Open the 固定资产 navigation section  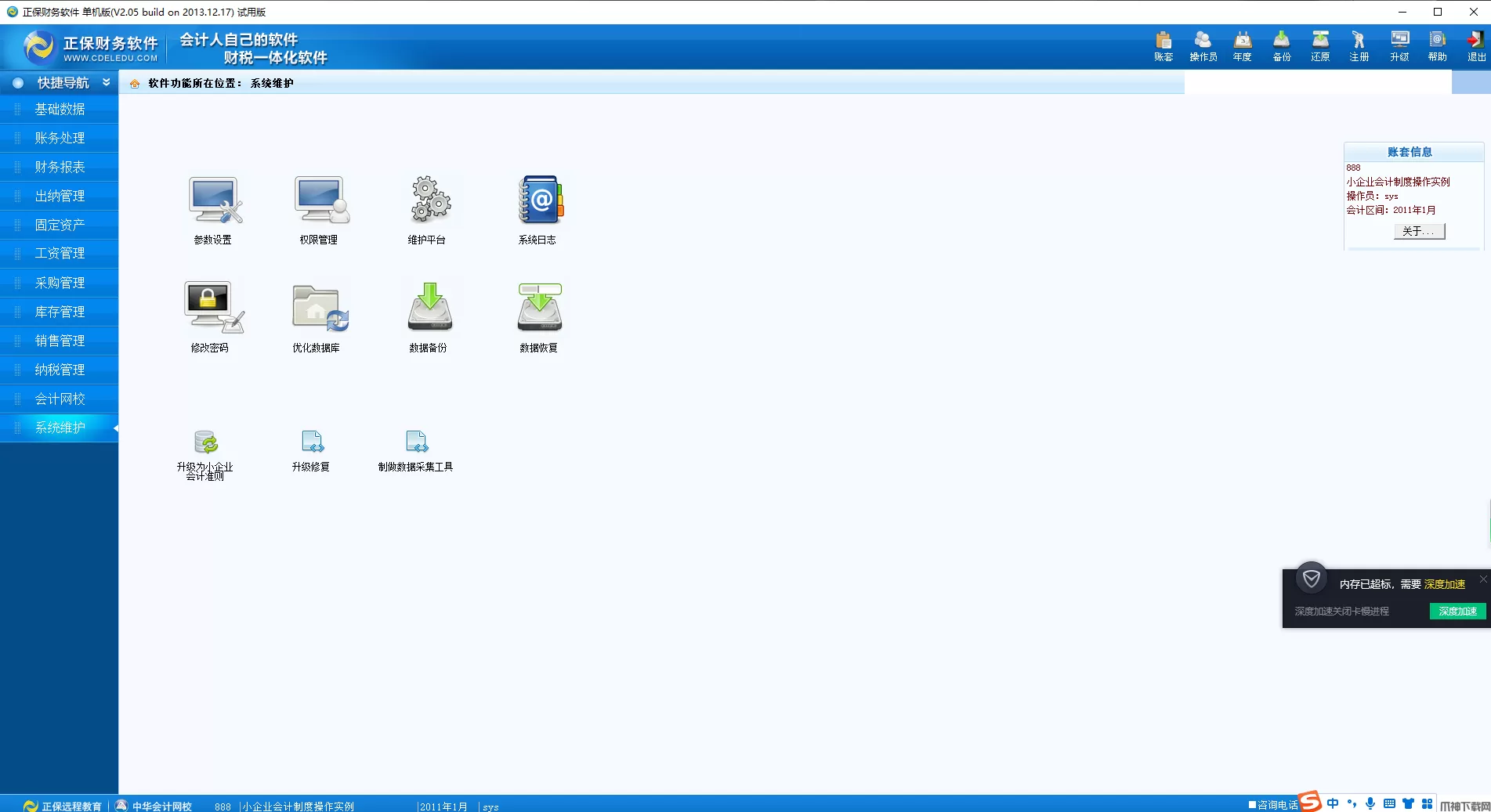(60, 225)
